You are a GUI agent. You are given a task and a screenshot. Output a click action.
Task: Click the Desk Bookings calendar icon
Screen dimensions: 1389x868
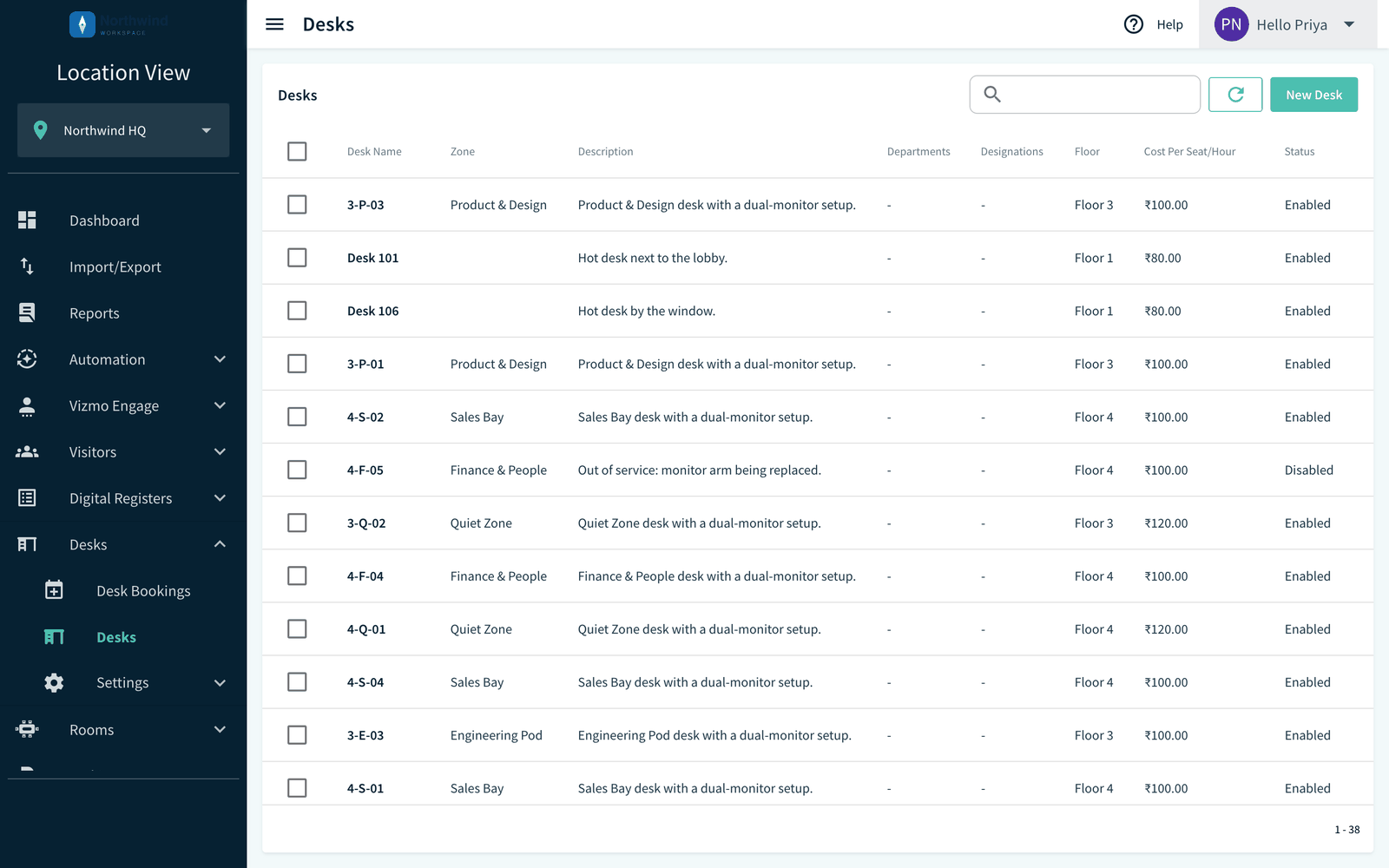point(54,590)
